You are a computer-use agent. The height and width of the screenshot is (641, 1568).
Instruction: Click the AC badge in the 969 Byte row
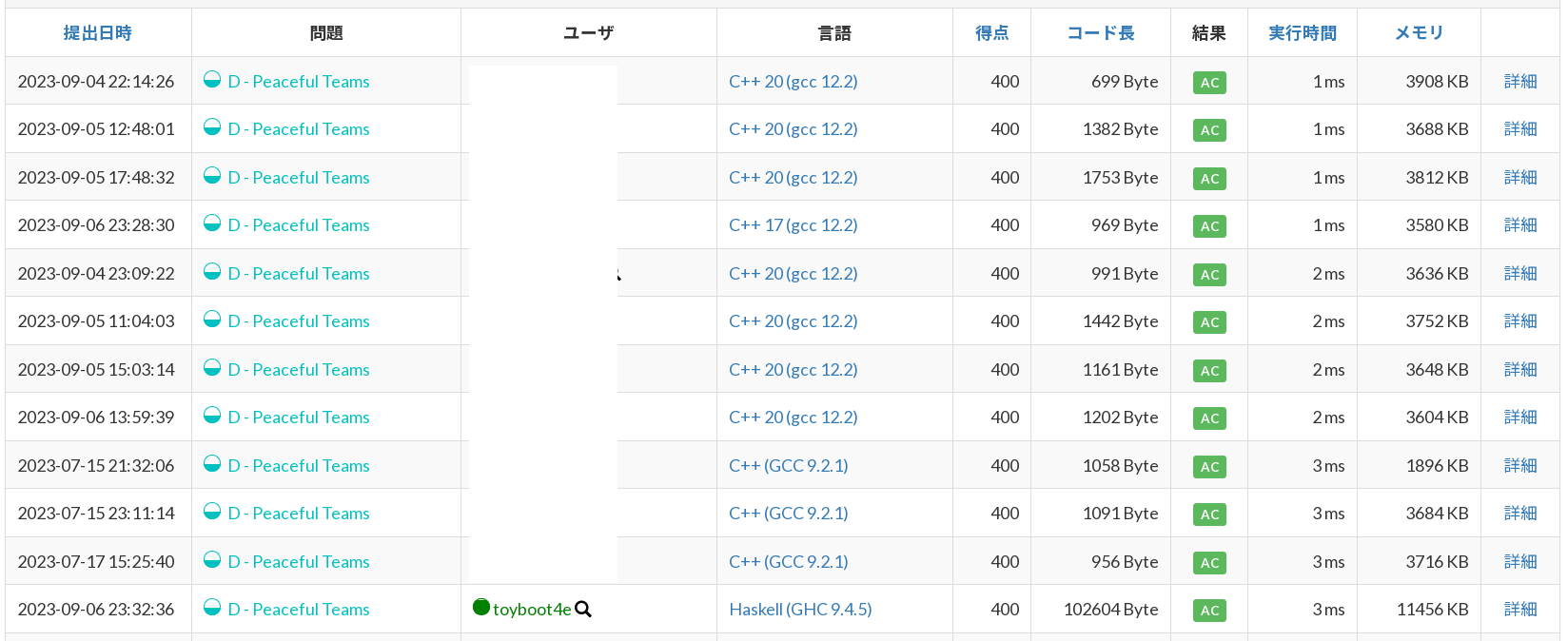tap(1209, 226)
